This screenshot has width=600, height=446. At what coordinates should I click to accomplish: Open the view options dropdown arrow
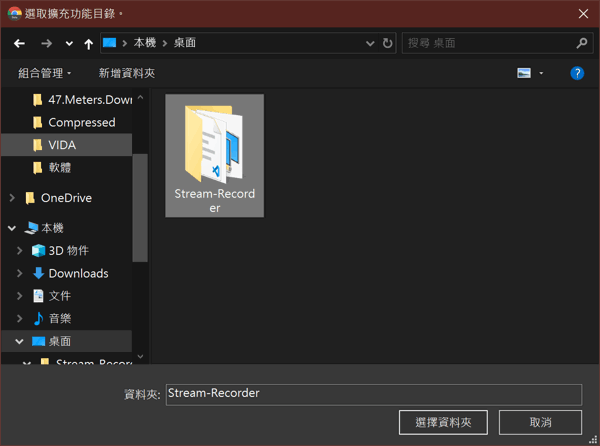541,73
